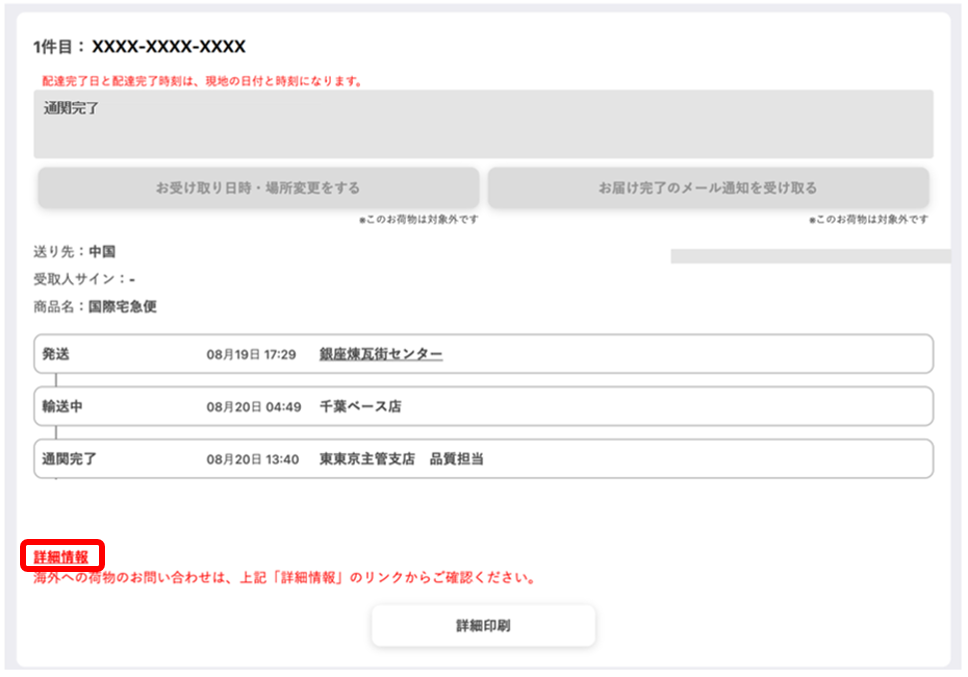Click the tracking number XXXX-XXXX-XXXX heading

168,47
